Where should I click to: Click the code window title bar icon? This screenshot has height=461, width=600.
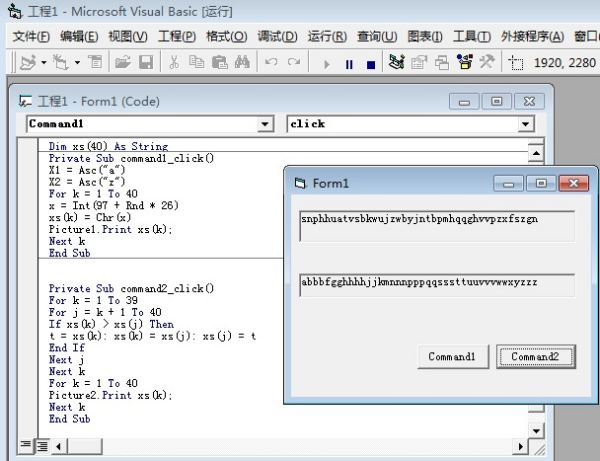point(26,101)
